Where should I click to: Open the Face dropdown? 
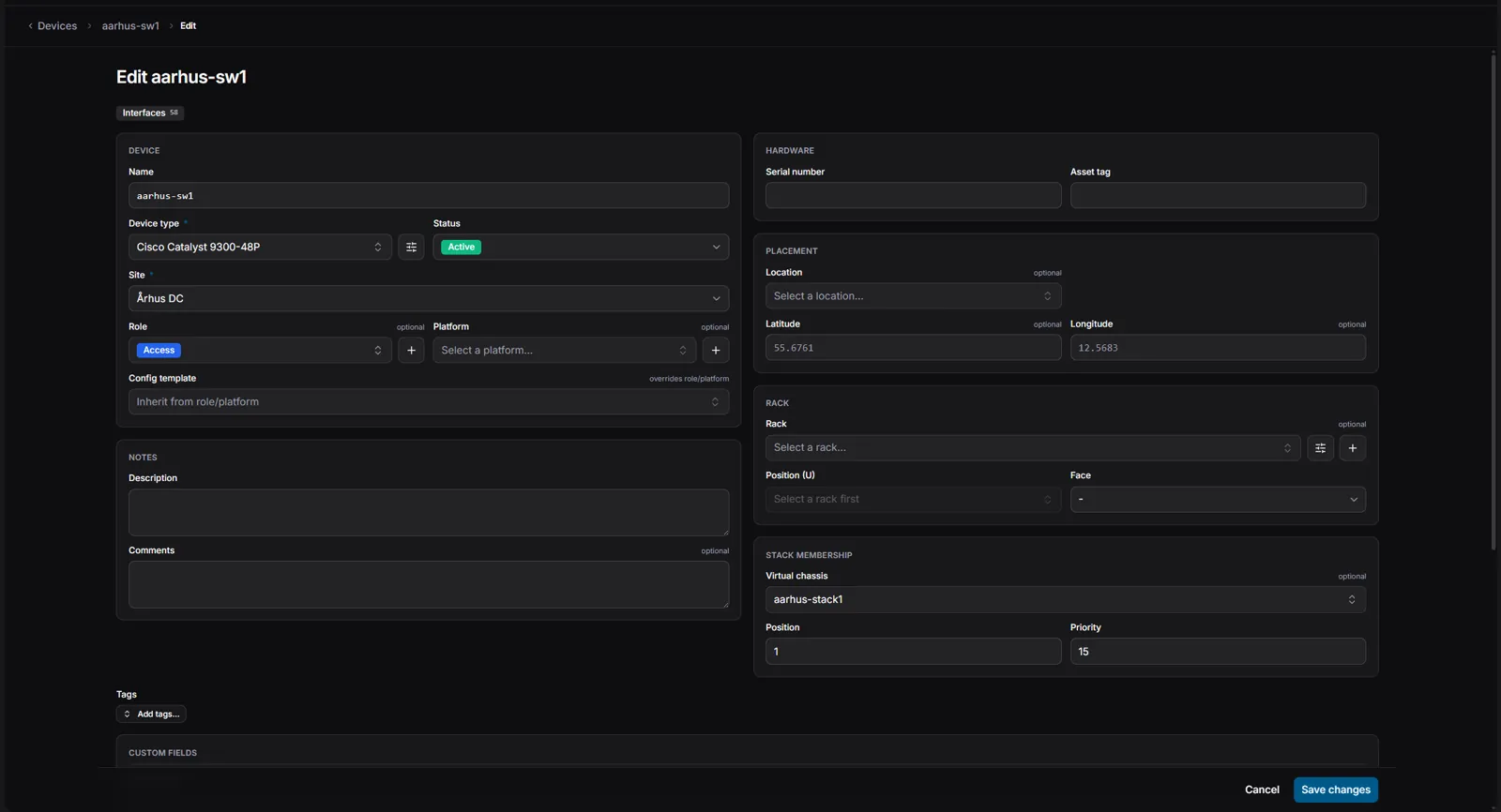[1218, 499]
